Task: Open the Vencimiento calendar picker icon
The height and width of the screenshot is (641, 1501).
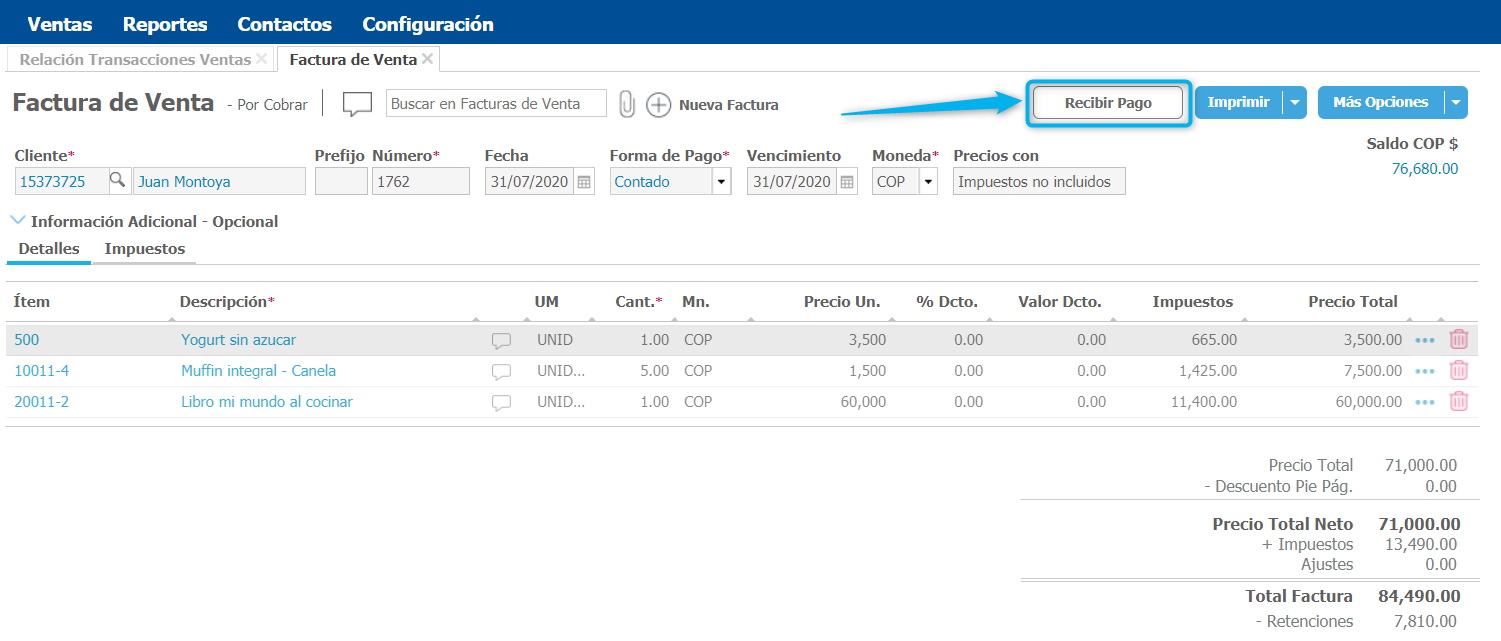Action: [x=847, y=182]
